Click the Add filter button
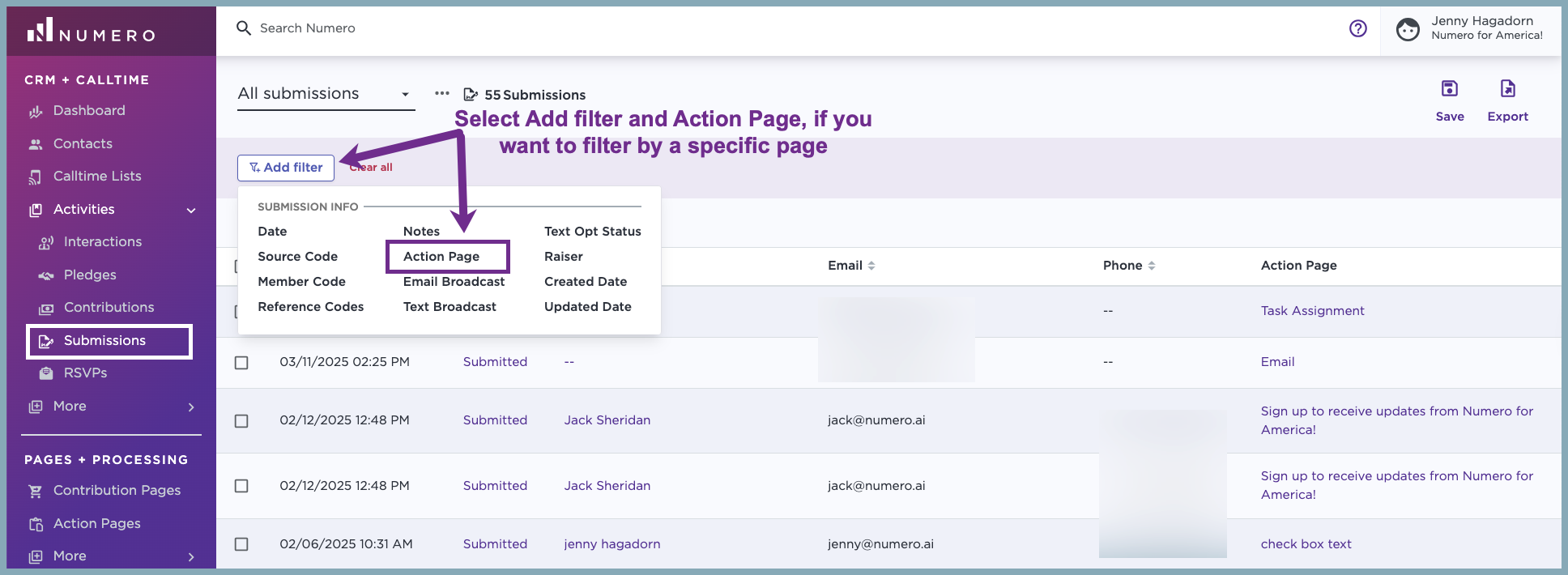 [x=286, y=168]
